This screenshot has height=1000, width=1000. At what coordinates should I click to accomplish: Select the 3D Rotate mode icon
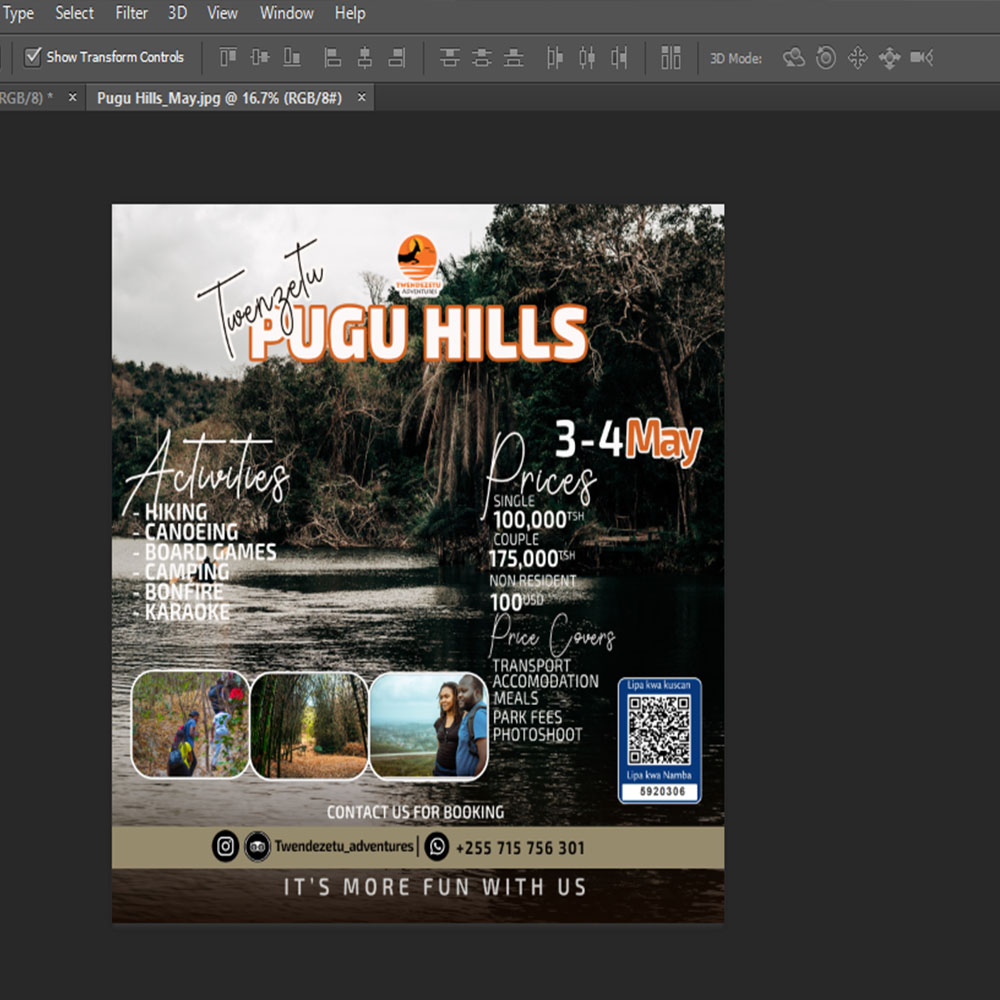pos(794,58)
